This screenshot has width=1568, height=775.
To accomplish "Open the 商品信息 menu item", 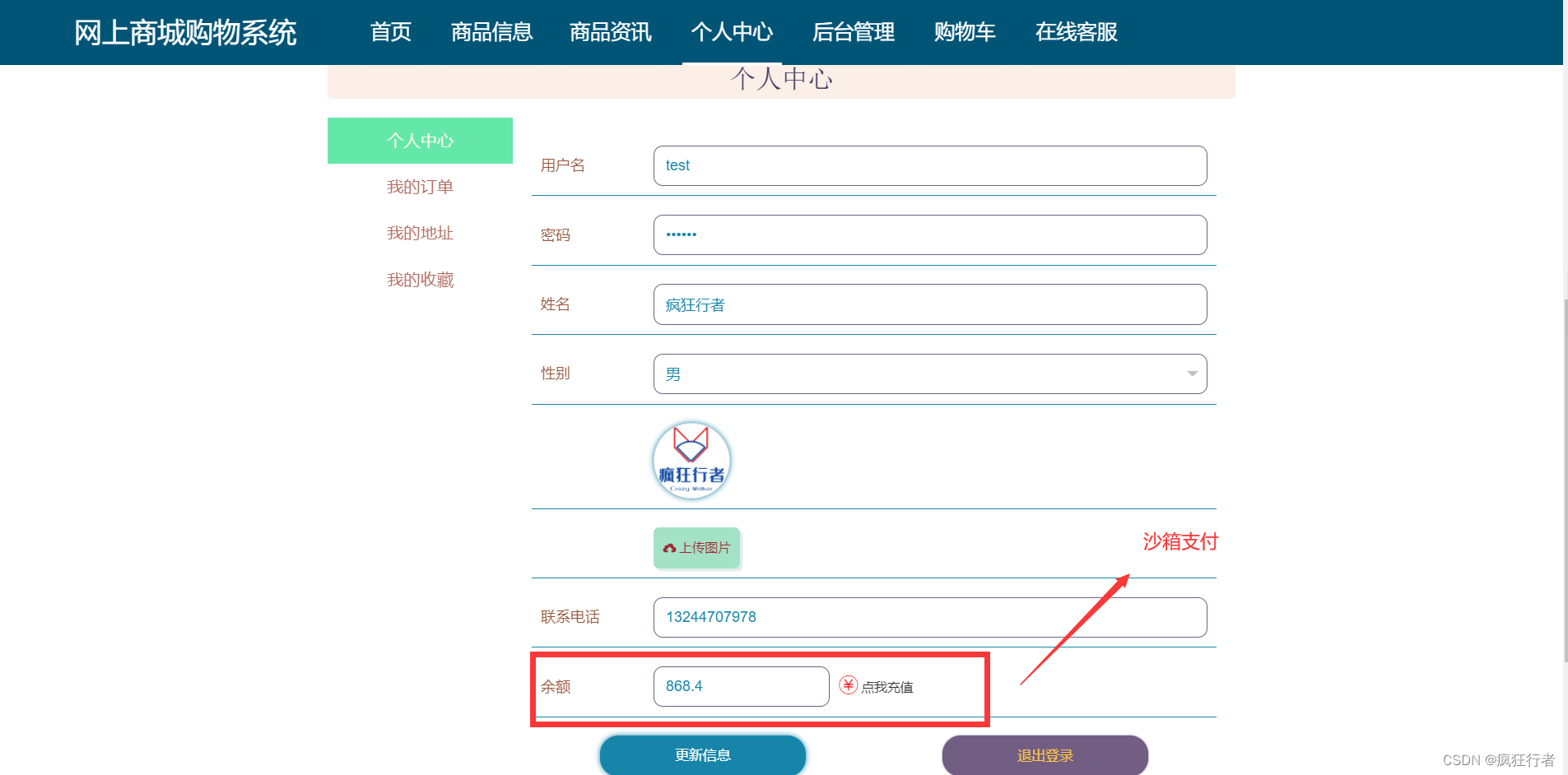I will click(491, 32).
